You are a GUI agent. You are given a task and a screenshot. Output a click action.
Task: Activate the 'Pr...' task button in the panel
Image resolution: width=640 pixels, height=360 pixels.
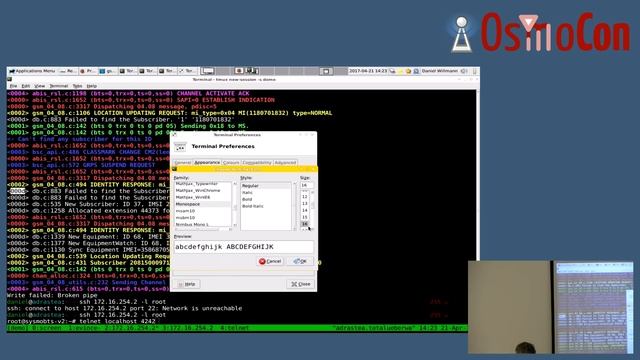(x=87, y=71)
